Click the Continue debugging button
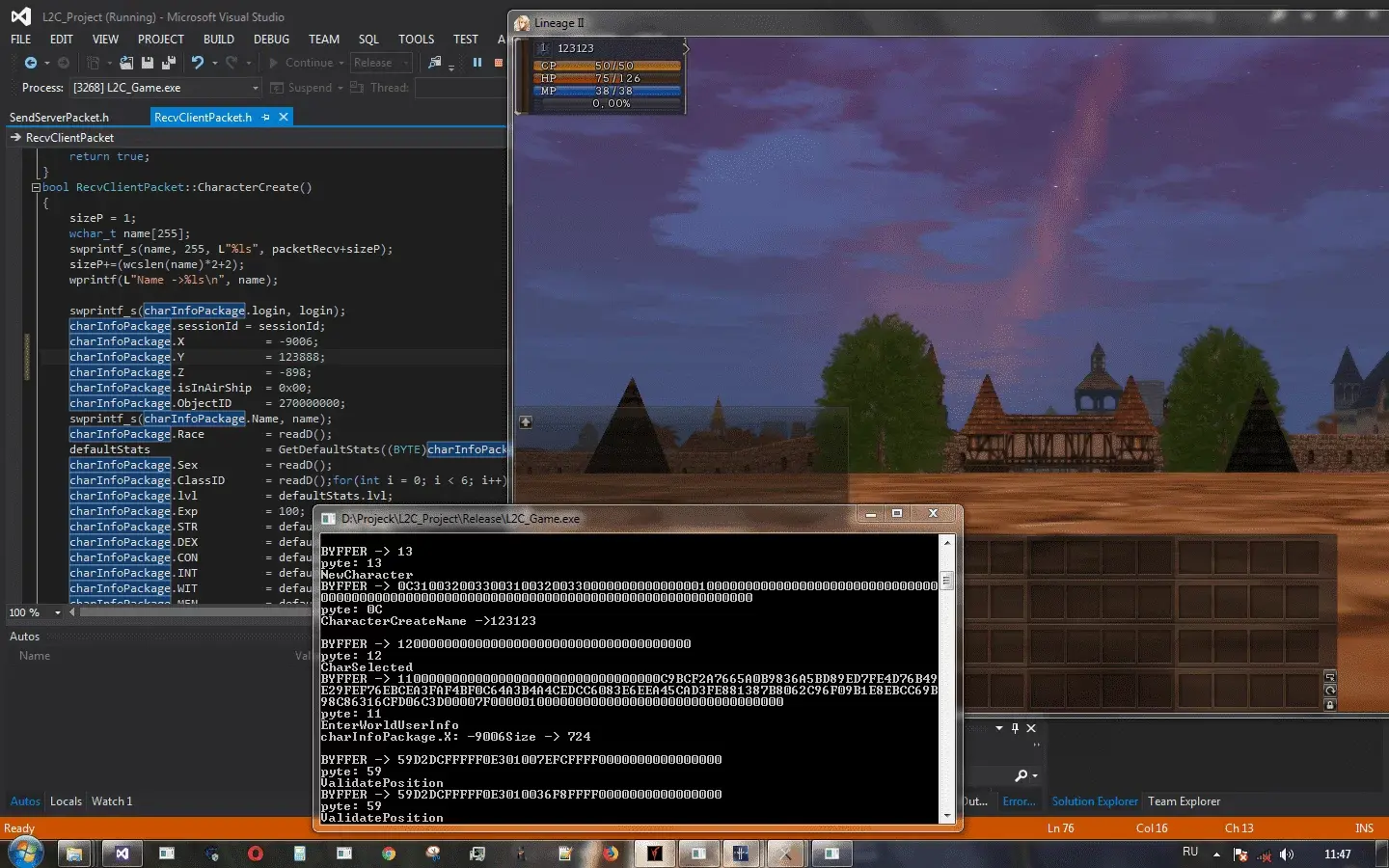Viewport: 1389px width, 868px height. [x=301, y=63]
